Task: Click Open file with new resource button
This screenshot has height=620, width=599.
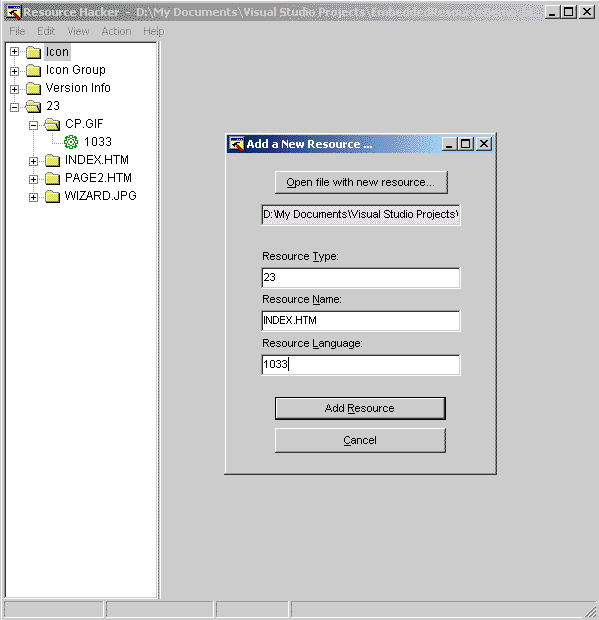Action: coord(361,182)
